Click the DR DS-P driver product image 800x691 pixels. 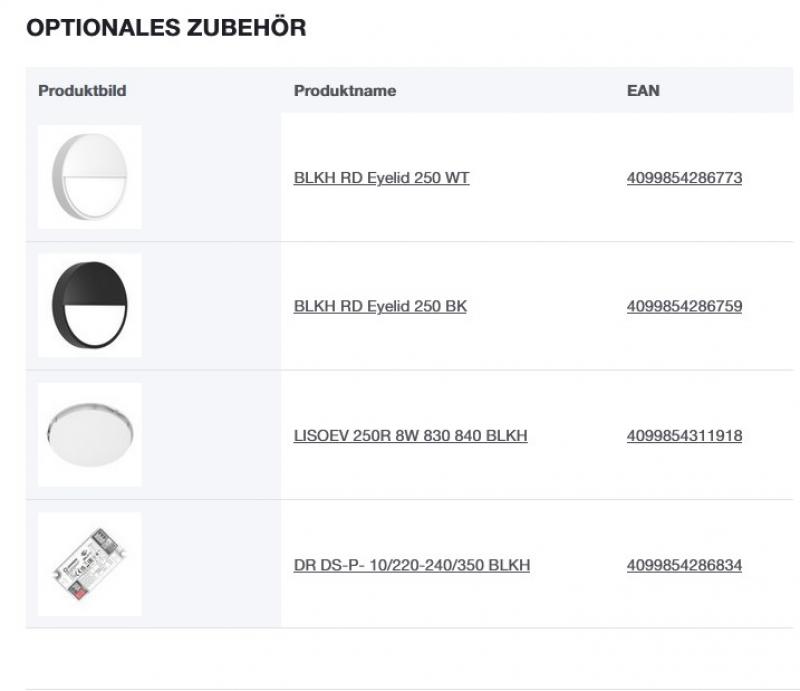[x=90, y=563]
